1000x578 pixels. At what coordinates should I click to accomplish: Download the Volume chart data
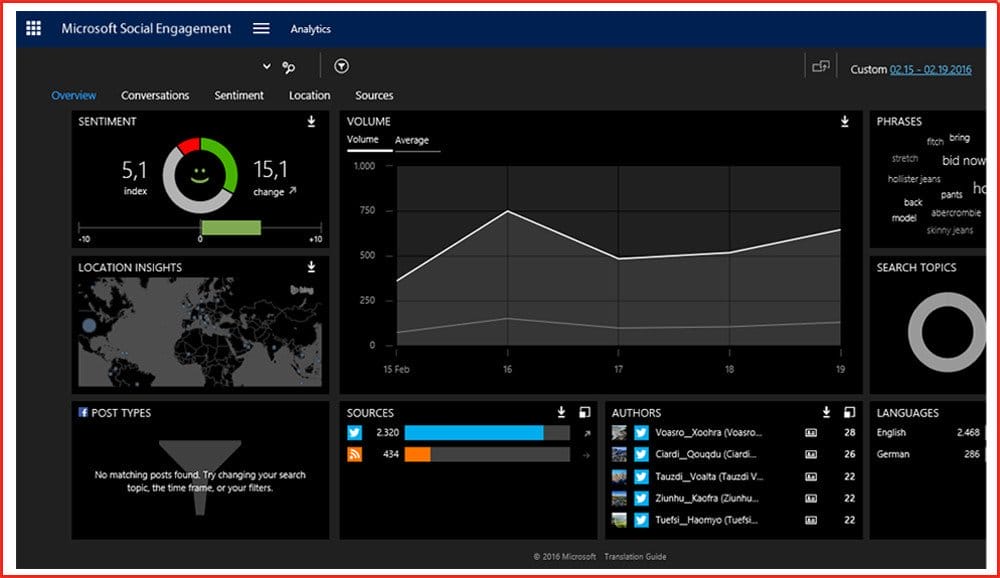(x=845, y=122)
